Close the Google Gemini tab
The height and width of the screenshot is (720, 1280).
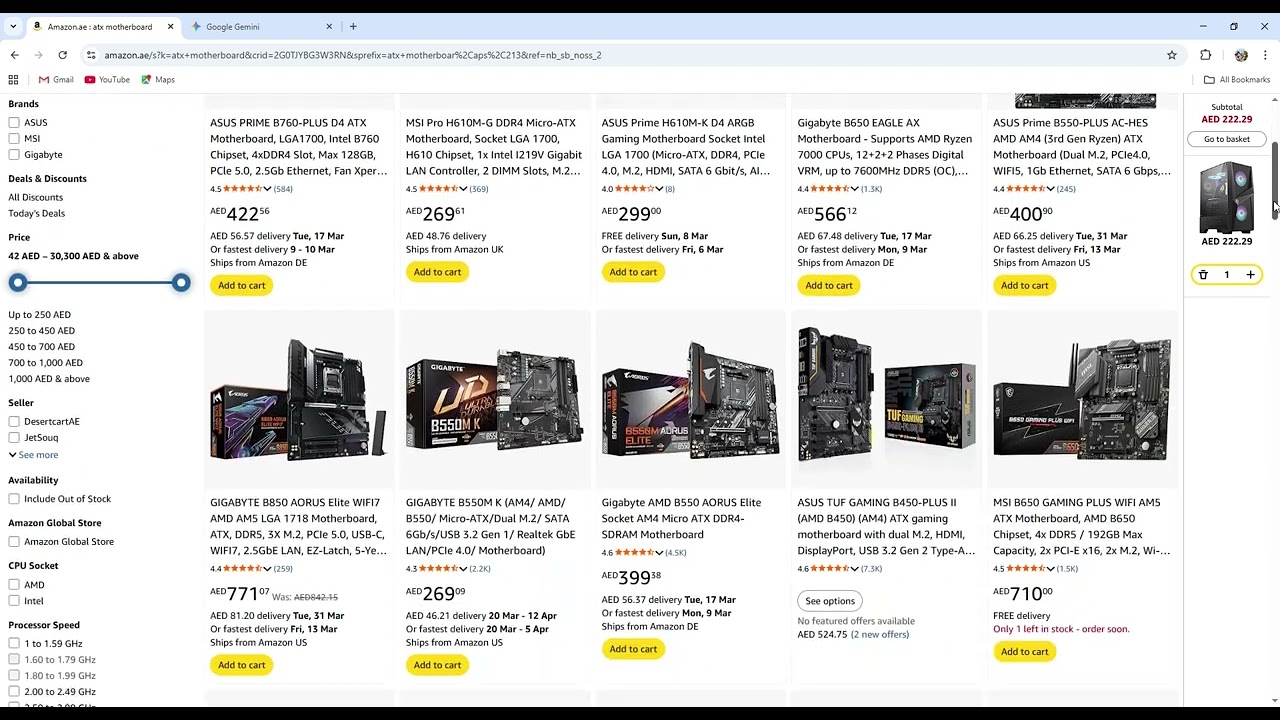(x=330, y=27)
